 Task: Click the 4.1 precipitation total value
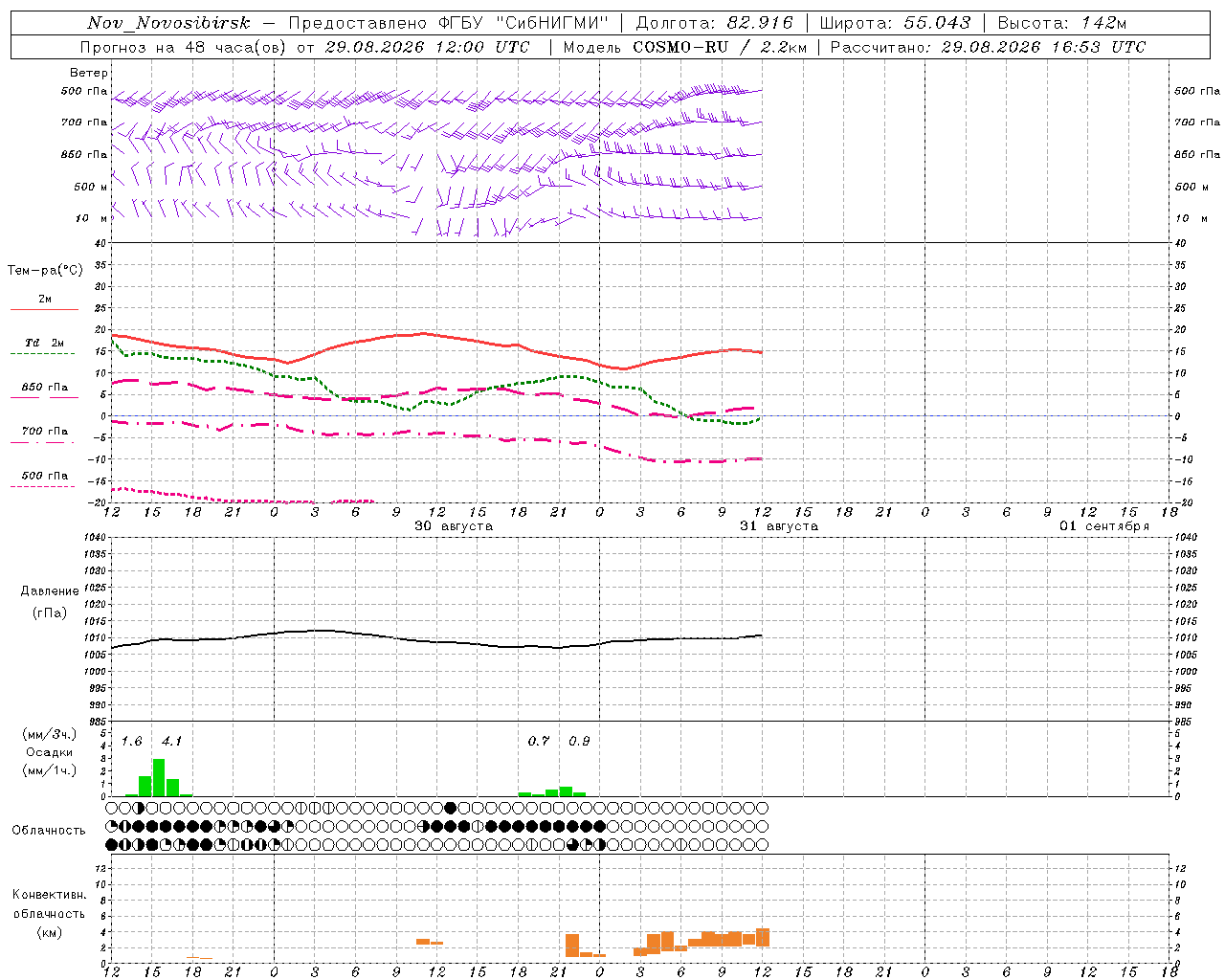(x=171, y=741)
